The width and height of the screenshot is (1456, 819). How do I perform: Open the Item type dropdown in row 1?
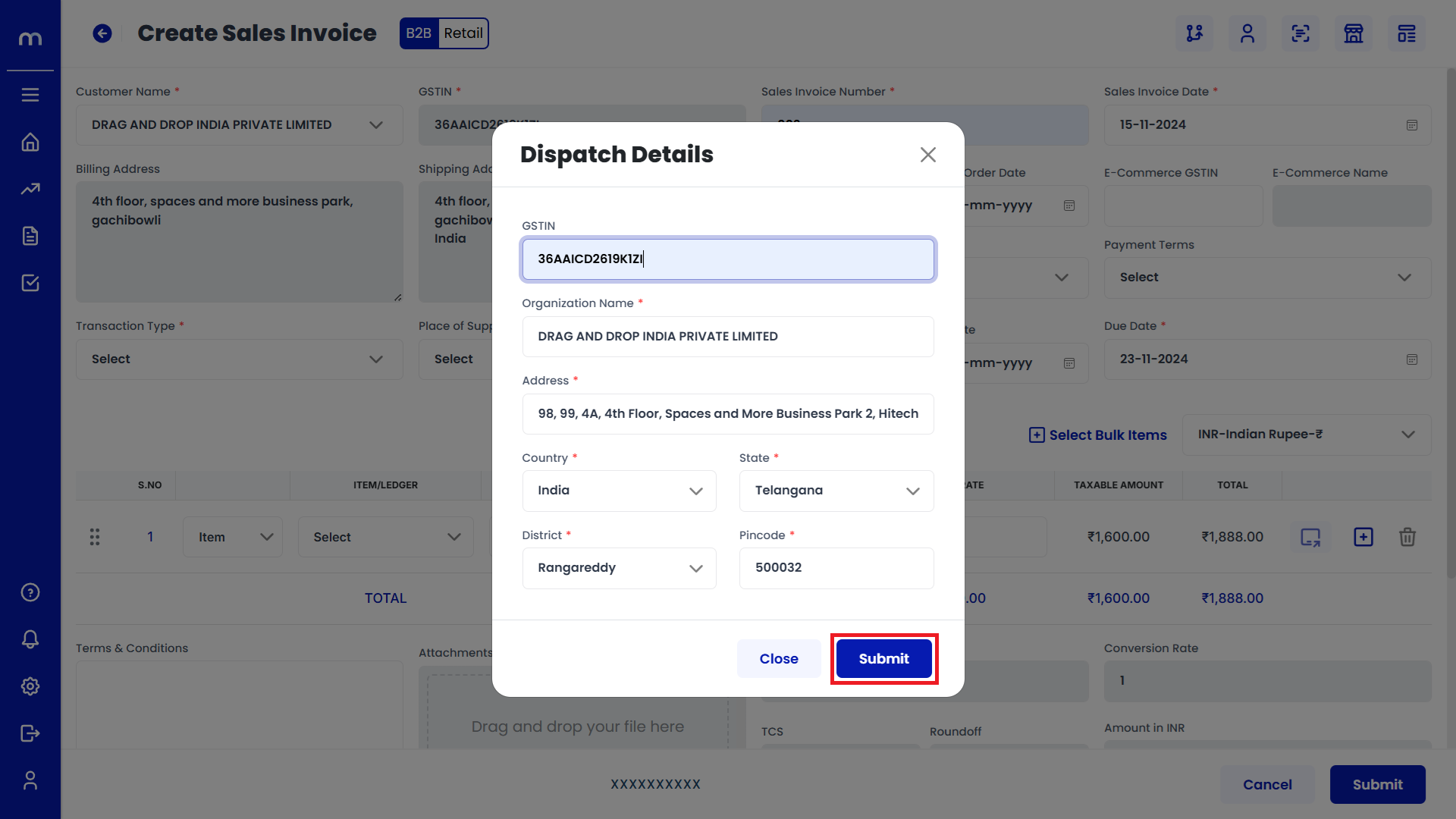[x=233, y=537]
